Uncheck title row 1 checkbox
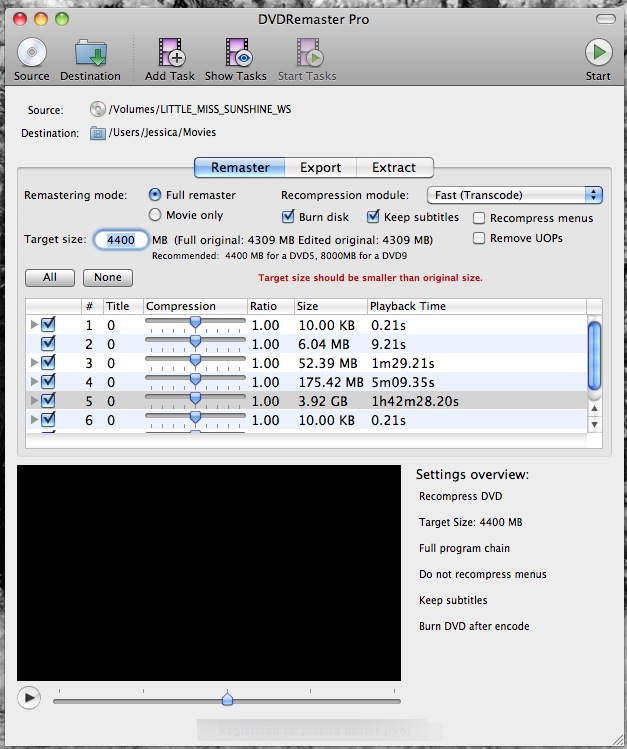627x749 pixels. pyautogui.click(x=48, y=325)
